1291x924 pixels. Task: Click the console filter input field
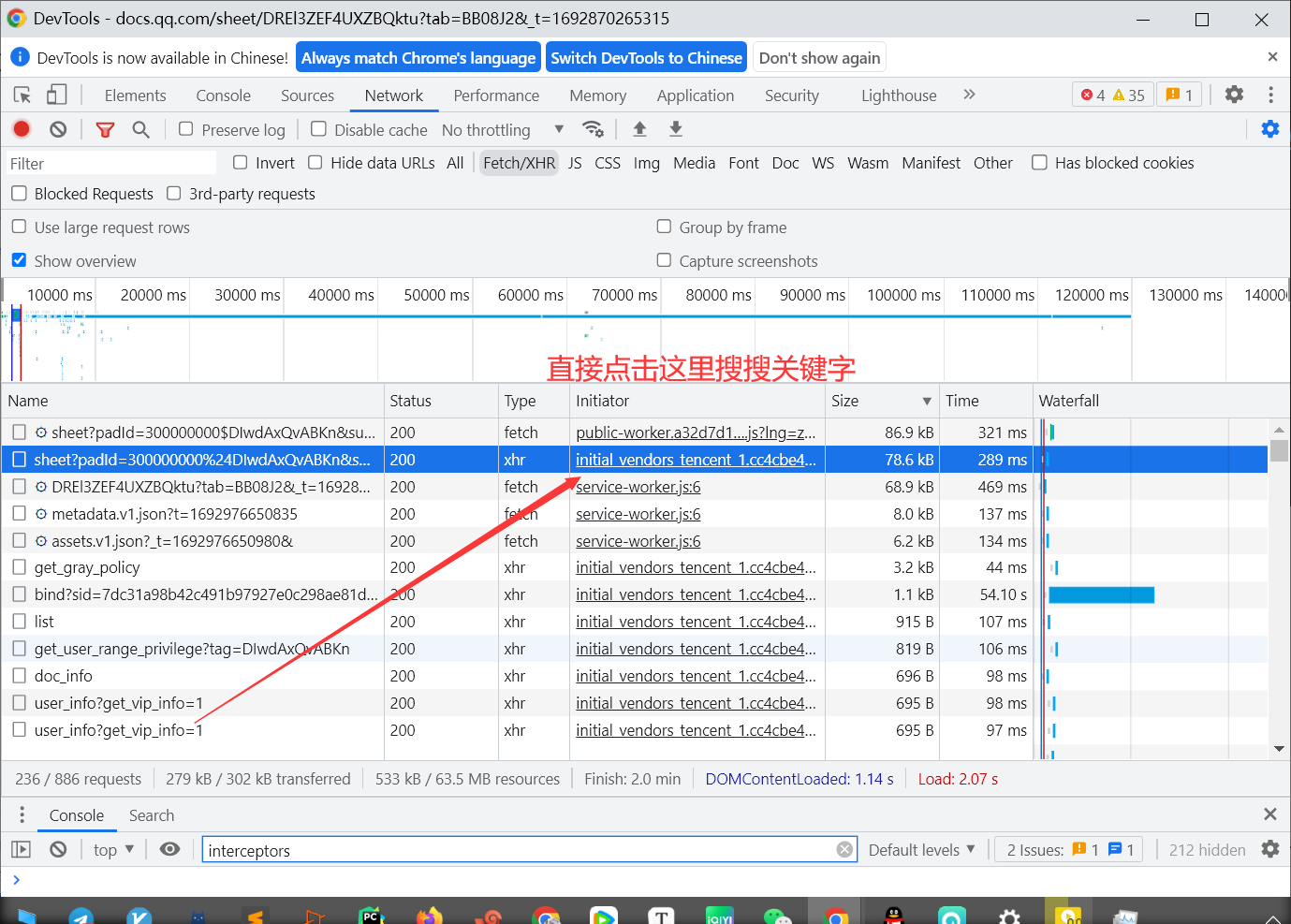[520, 850]
